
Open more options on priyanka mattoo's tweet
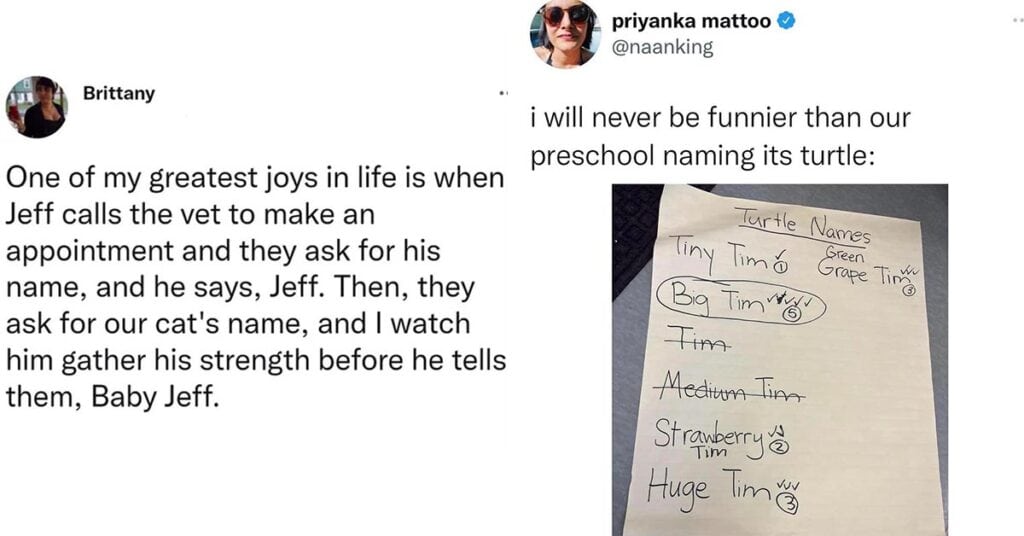(1017, 20)
